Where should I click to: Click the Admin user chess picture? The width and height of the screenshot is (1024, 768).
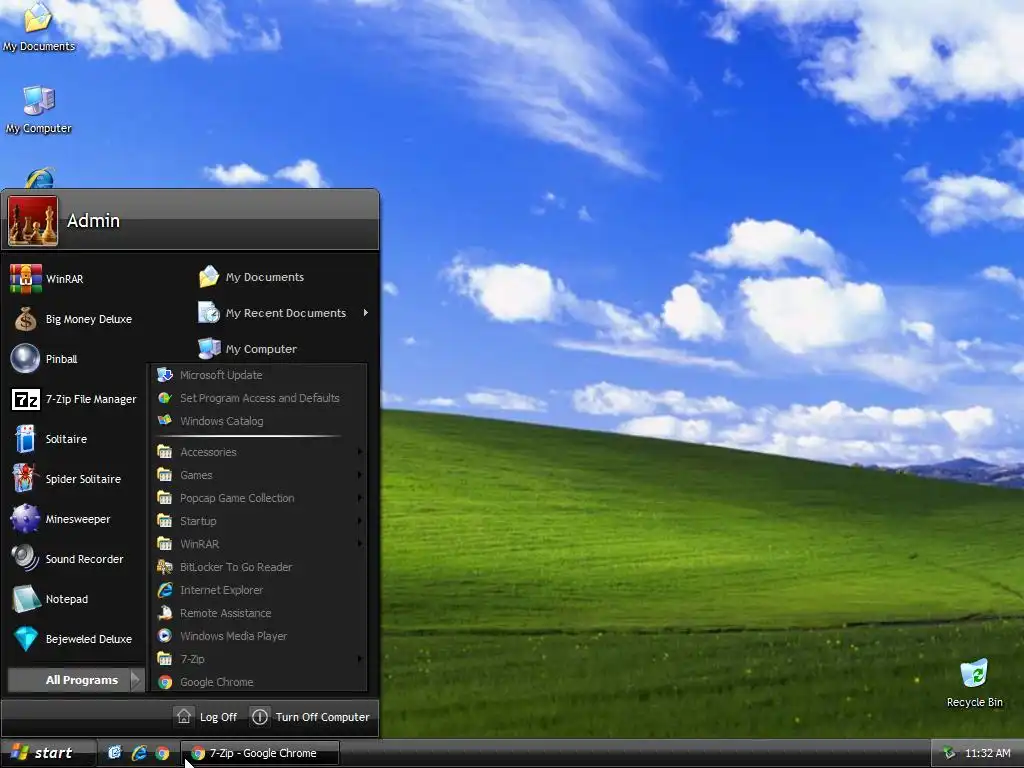[x=33, y=221]
